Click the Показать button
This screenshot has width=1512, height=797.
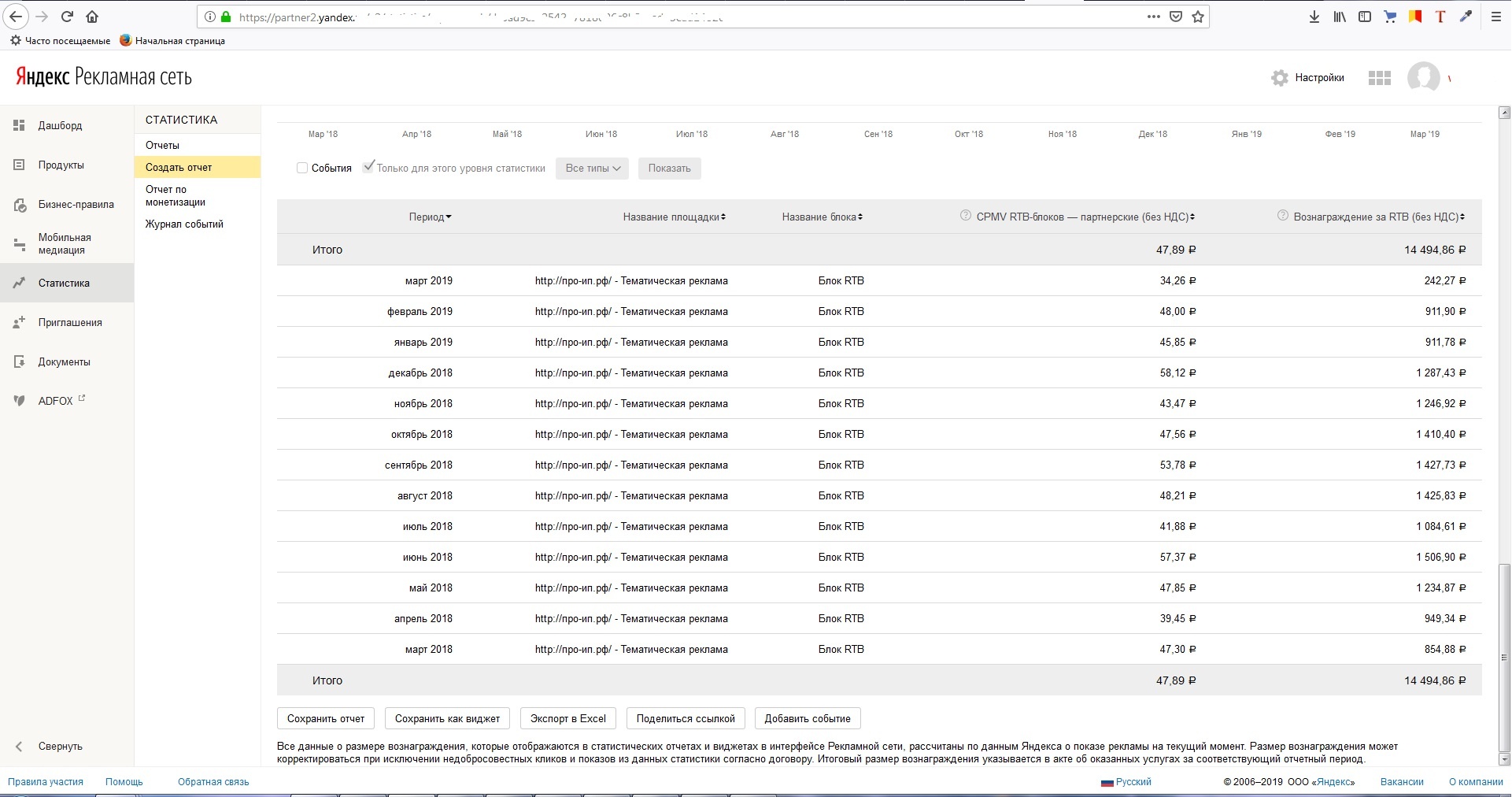coord(669,168)
